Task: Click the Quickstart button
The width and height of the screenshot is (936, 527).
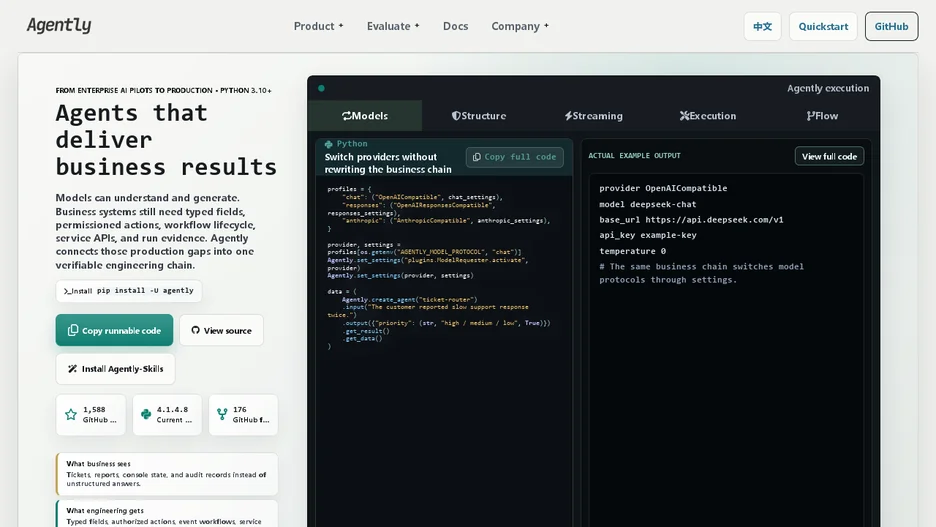Action: tap(823, 26)
